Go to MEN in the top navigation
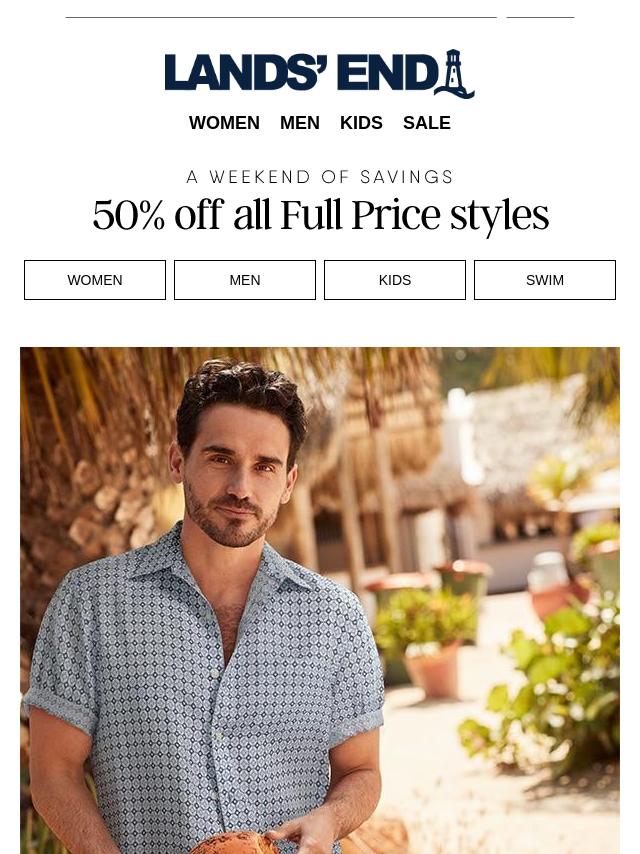Viewport: 640px width, 854px height. (x=300, y=123)
